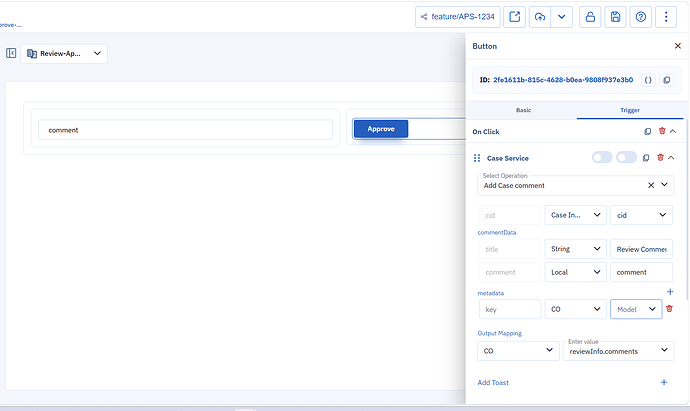Click the Approve button on canvas
Image resolution: width=690 pixels, height=411 pixels.
(381, 129)
